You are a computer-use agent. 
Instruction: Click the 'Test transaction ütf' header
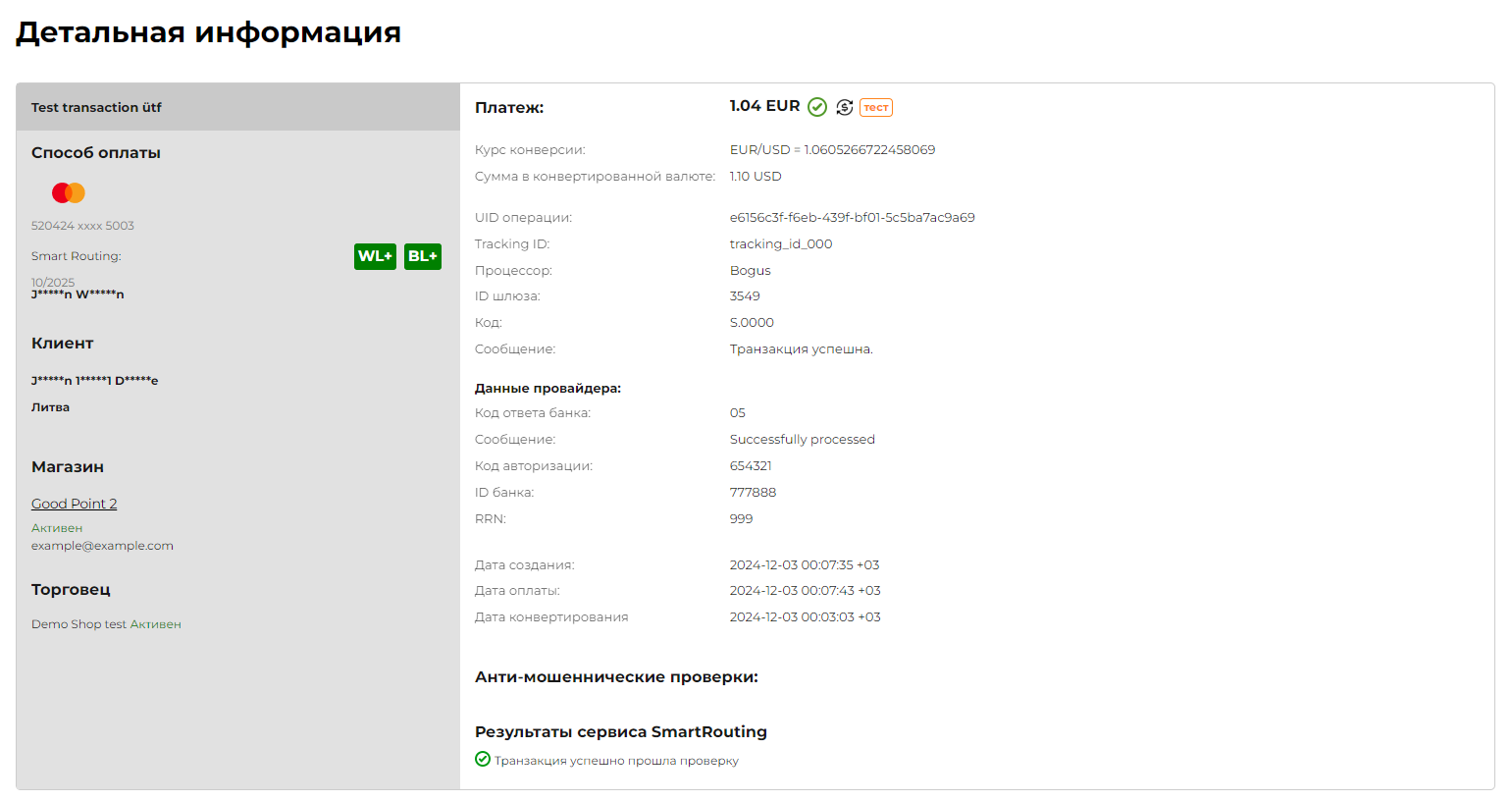coord(96,108)
